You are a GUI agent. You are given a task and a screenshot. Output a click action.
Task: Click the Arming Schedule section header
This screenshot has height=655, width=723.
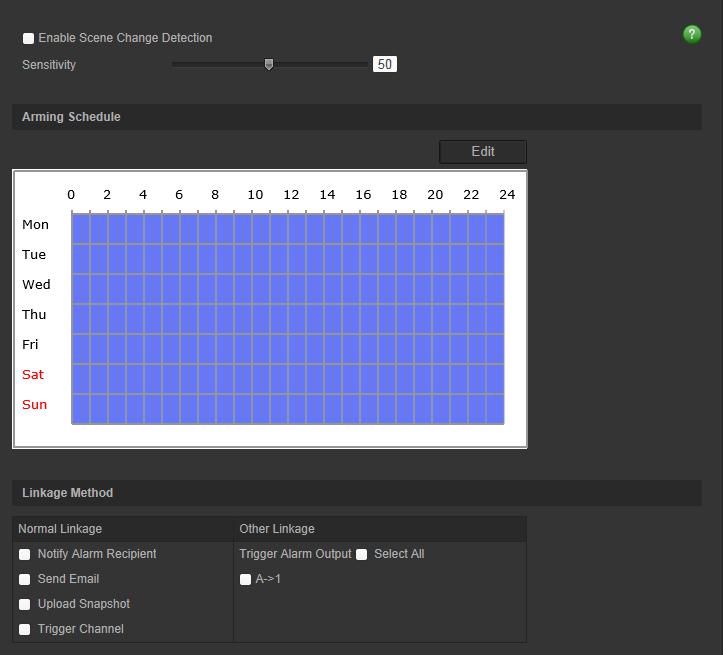[357, 117]
